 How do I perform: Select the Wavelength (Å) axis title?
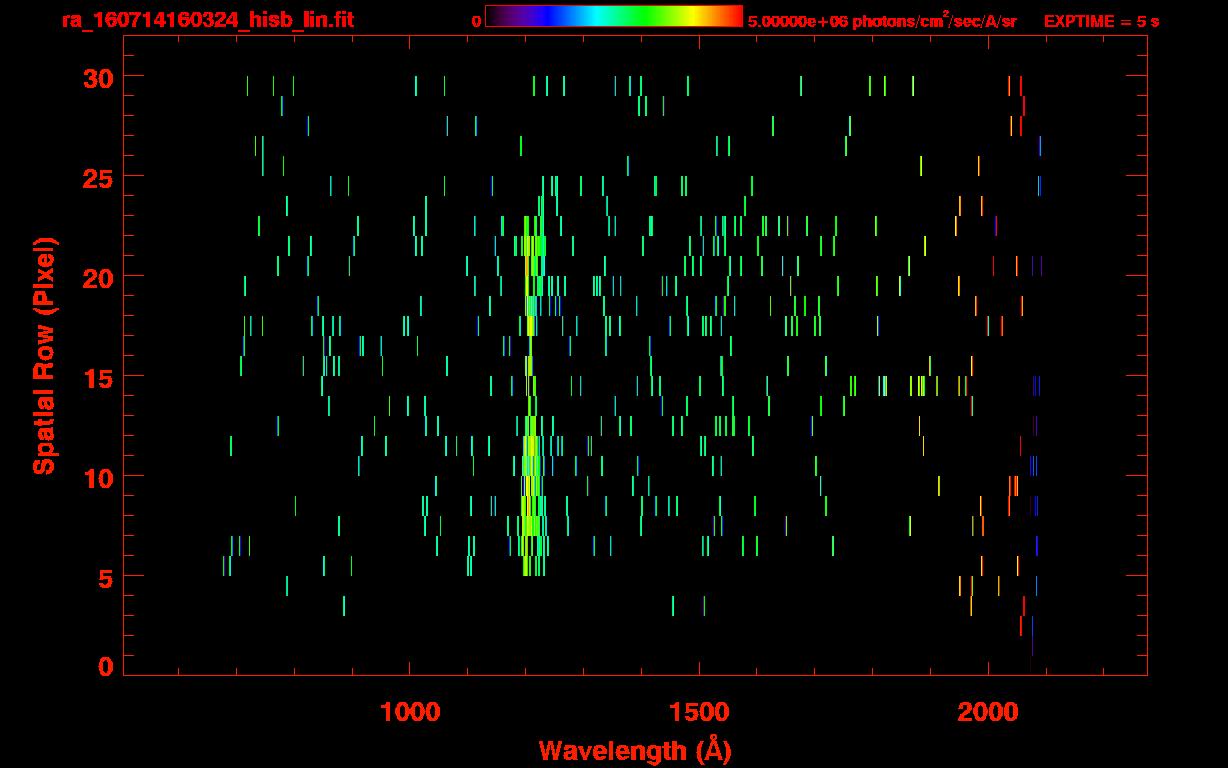(635, 750)
